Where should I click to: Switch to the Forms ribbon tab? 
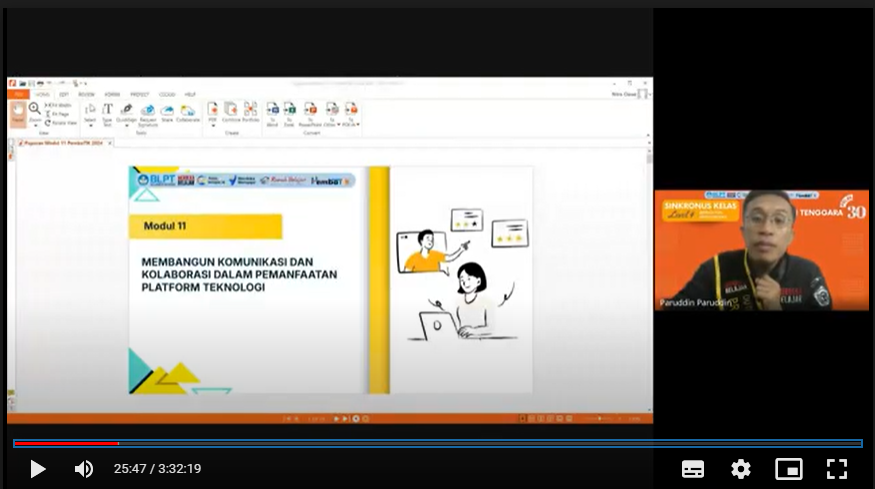[x=112, y=94]
